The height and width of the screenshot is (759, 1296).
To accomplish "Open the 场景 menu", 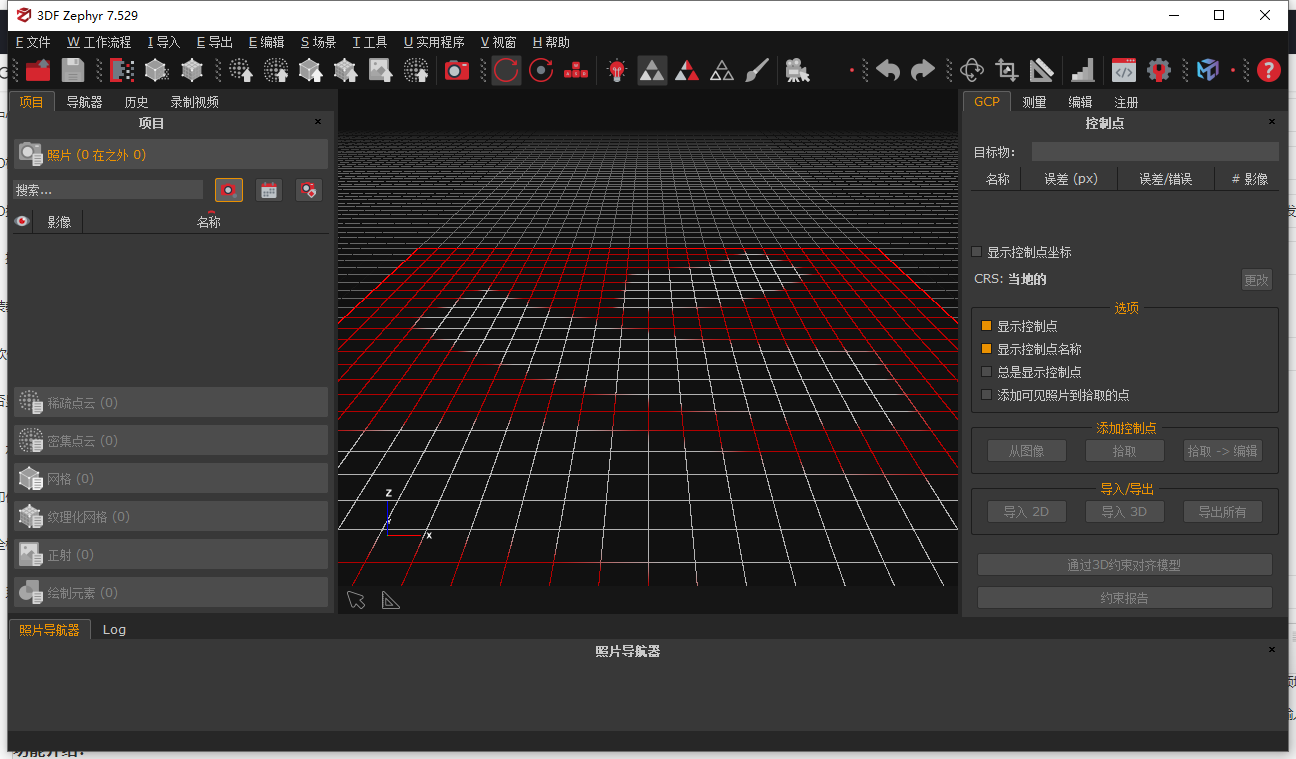I will pyautogui.click(x=319, y=42).
